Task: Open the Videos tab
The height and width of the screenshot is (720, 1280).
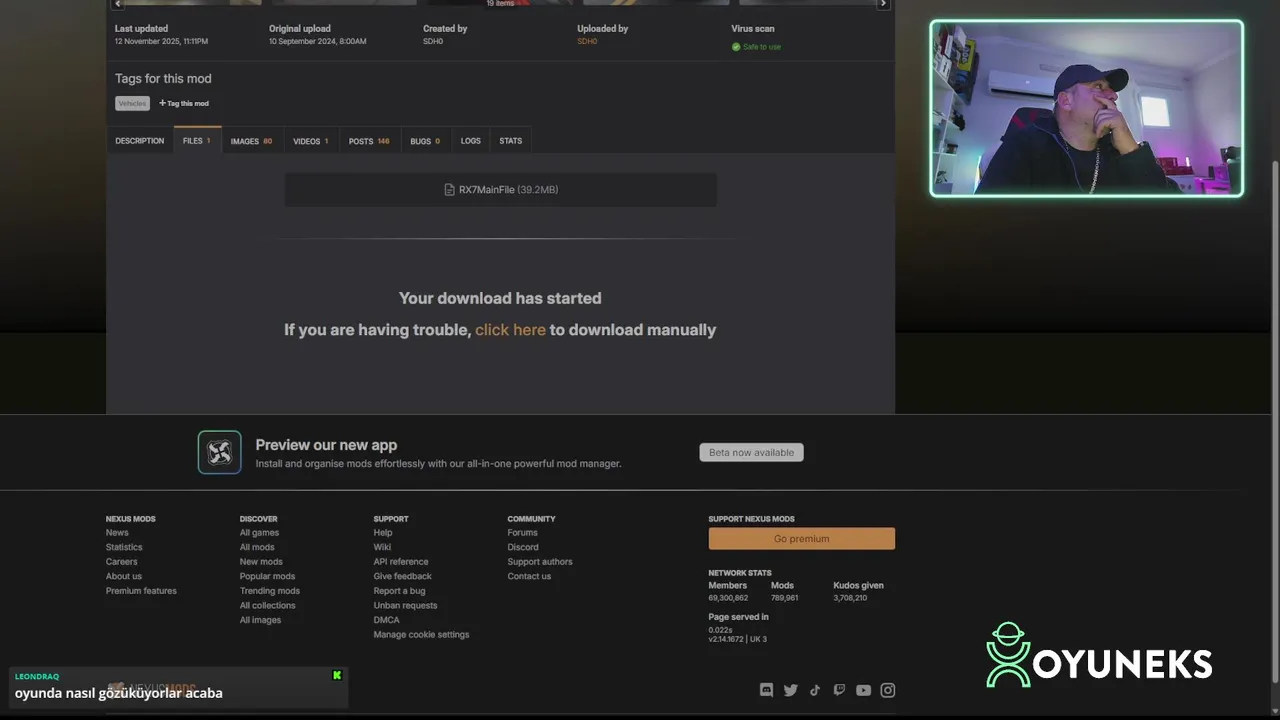Action: coord(311,141)
